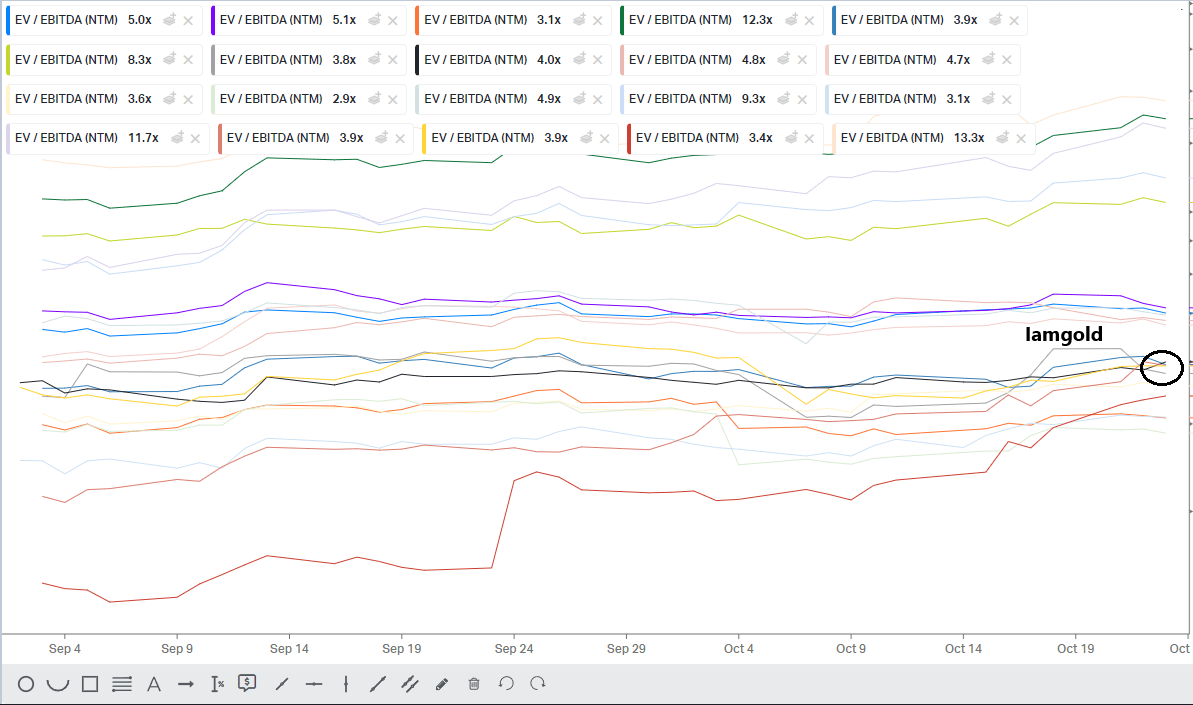Click the layers icon on 8.3x series
Viewport: 1193px width, 705px height.
click(x=170, y=60)
